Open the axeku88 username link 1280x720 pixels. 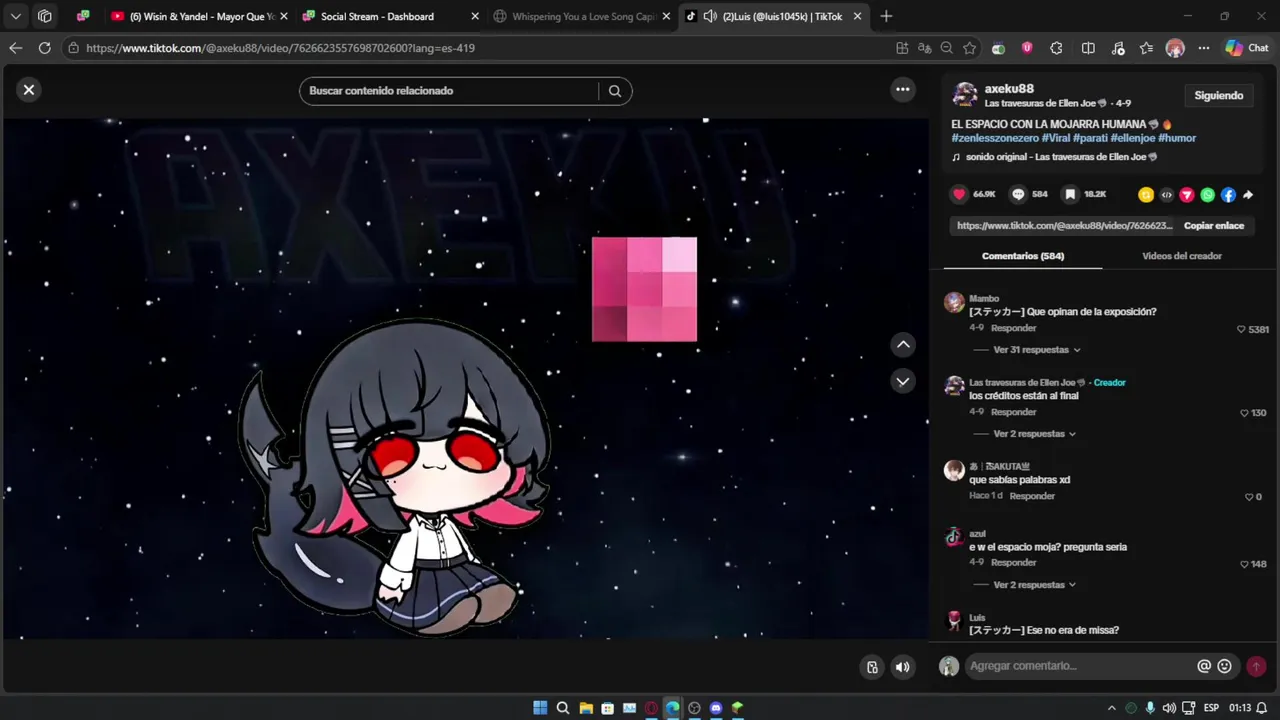(1009, 89)
